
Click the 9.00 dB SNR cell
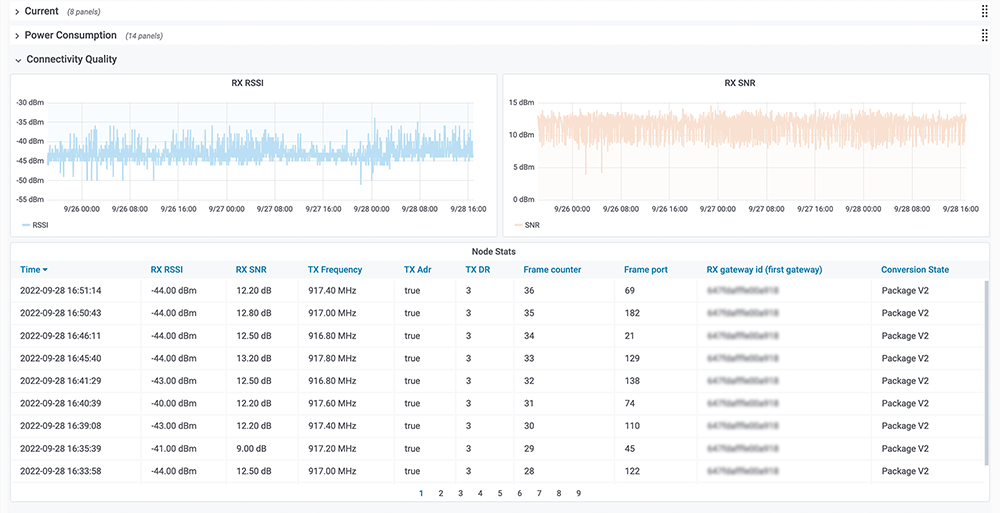pyautogui.click(x=250, y=449)
